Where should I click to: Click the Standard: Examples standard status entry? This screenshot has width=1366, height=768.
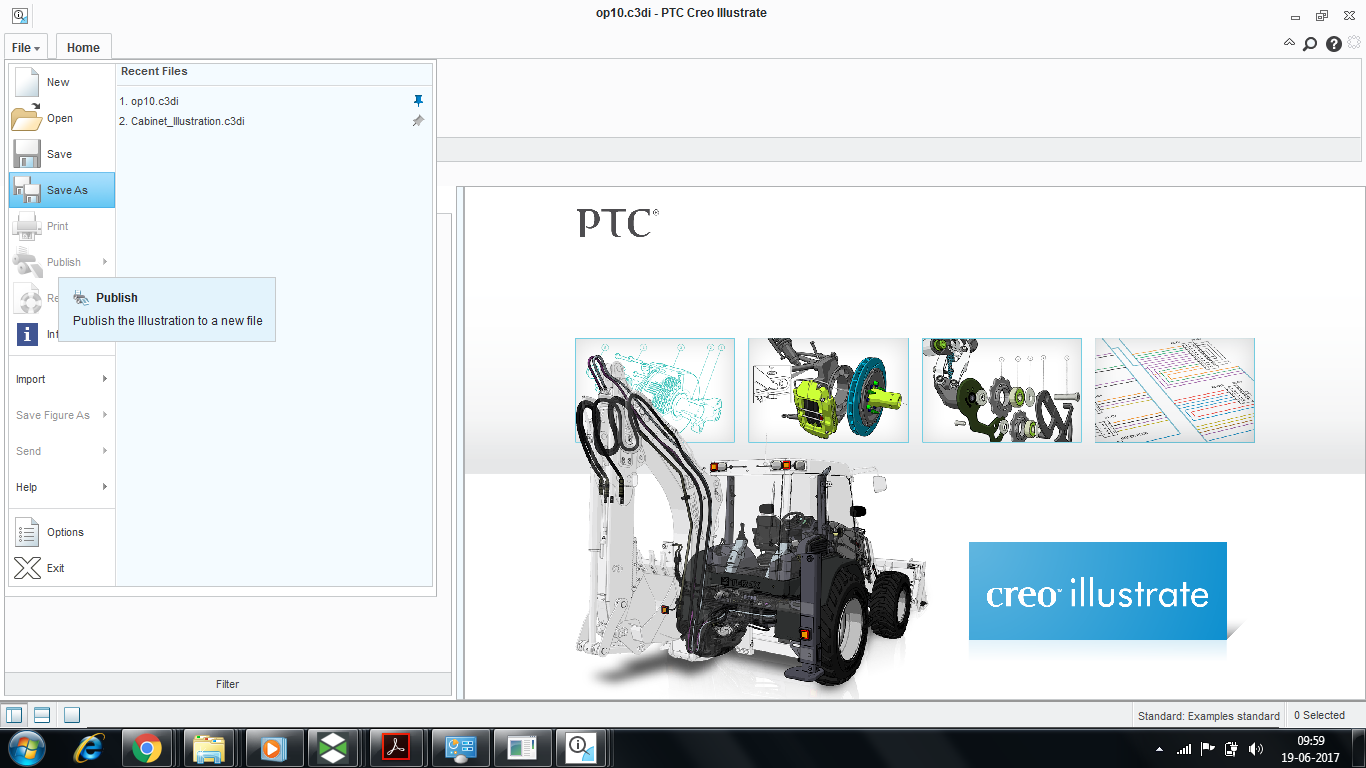click(x=1209, y=716)
